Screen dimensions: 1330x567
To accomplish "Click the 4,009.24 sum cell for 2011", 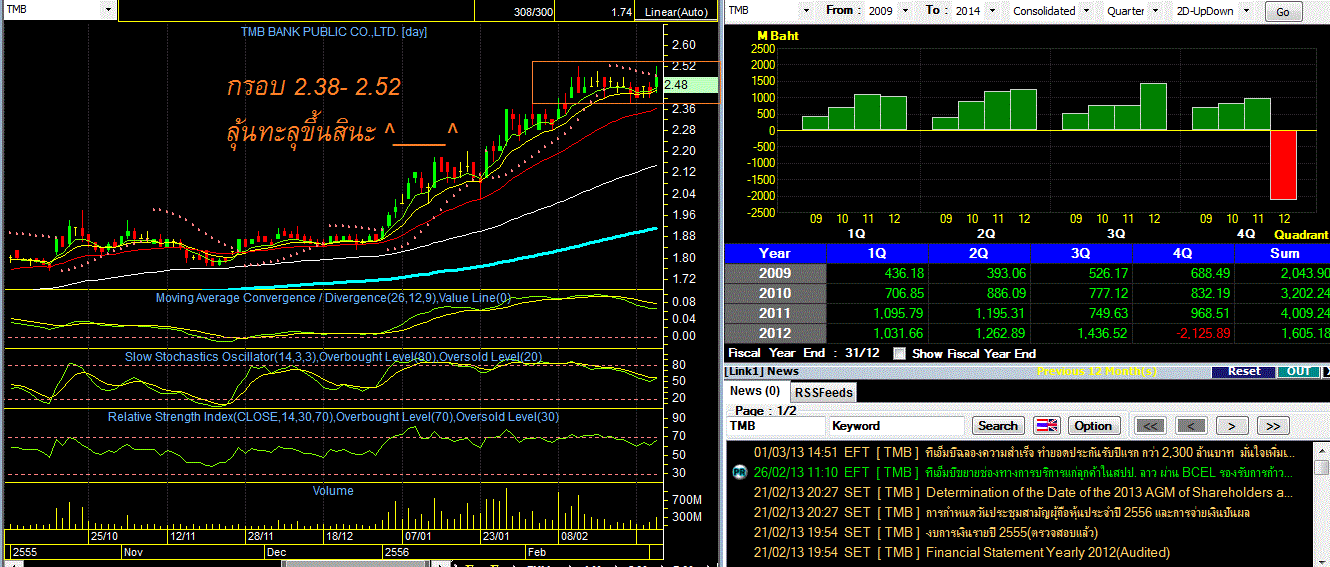I will tap(1283, 313).
